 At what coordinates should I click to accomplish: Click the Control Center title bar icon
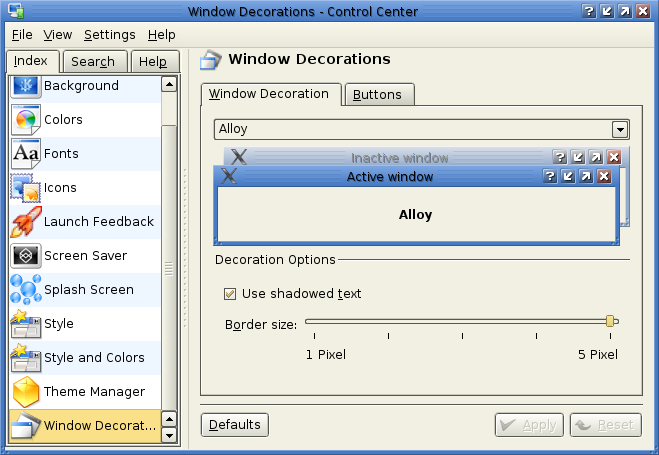click(16, 11)
